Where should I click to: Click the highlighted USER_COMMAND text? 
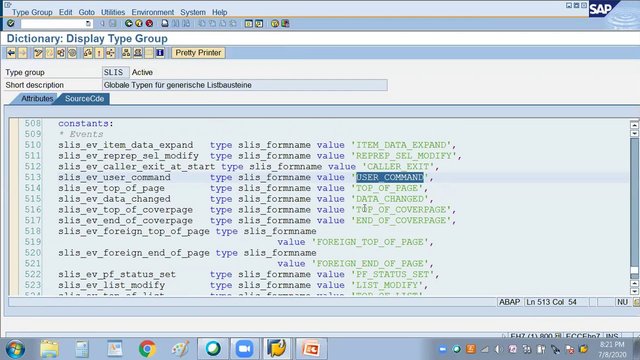tap(390, 177)
